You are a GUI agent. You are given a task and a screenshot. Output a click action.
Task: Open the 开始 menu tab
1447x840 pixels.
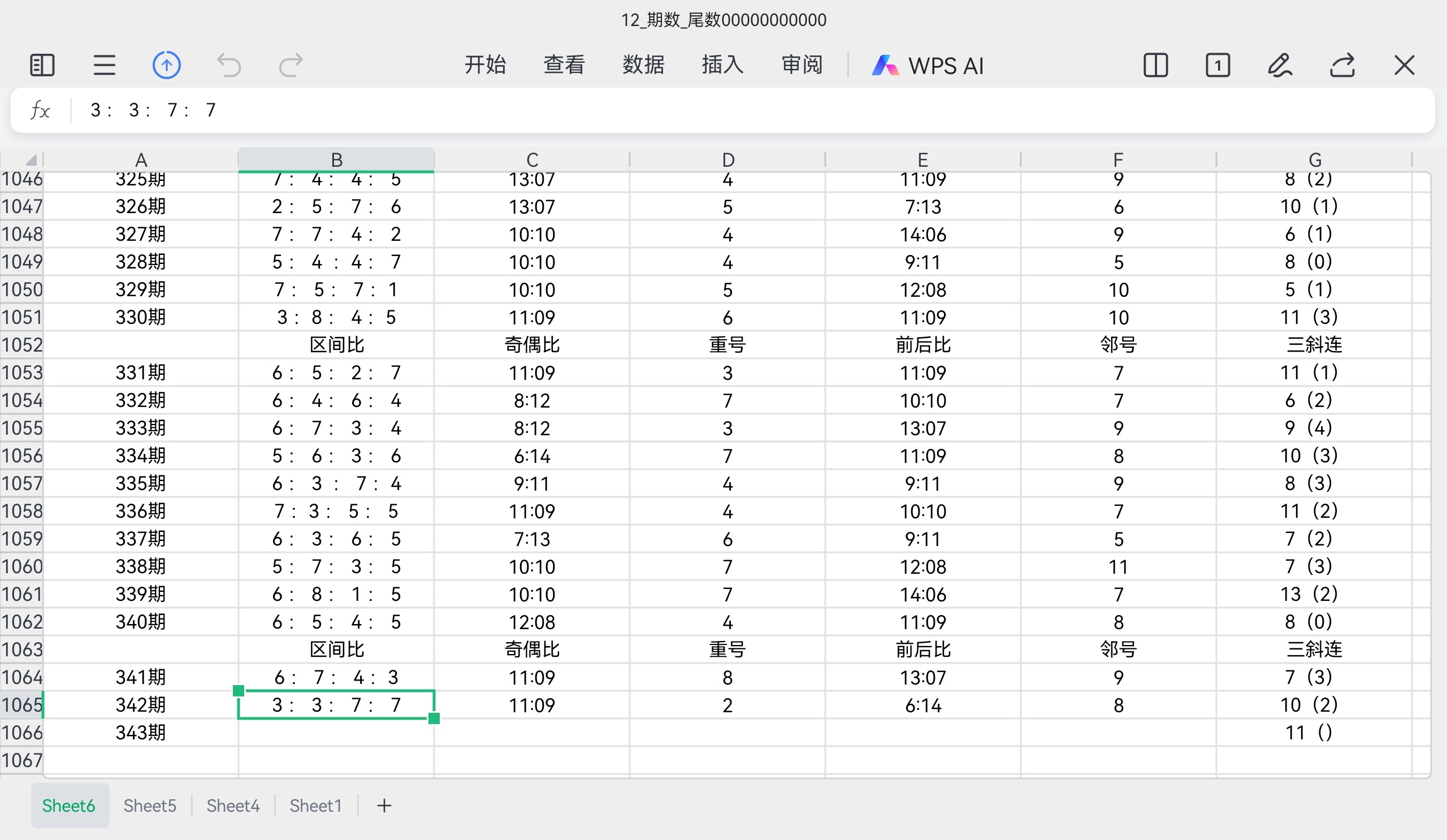coord(485,66)
